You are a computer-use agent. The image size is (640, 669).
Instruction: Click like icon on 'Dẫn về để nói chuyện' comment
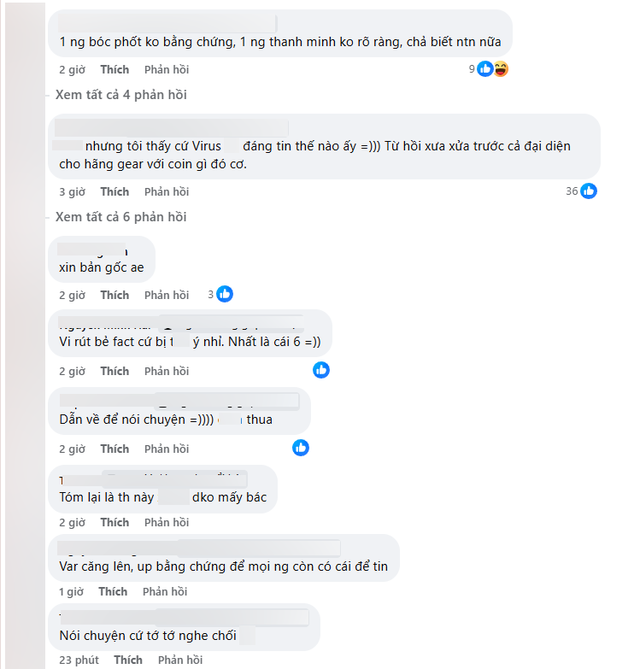(301, 448)
